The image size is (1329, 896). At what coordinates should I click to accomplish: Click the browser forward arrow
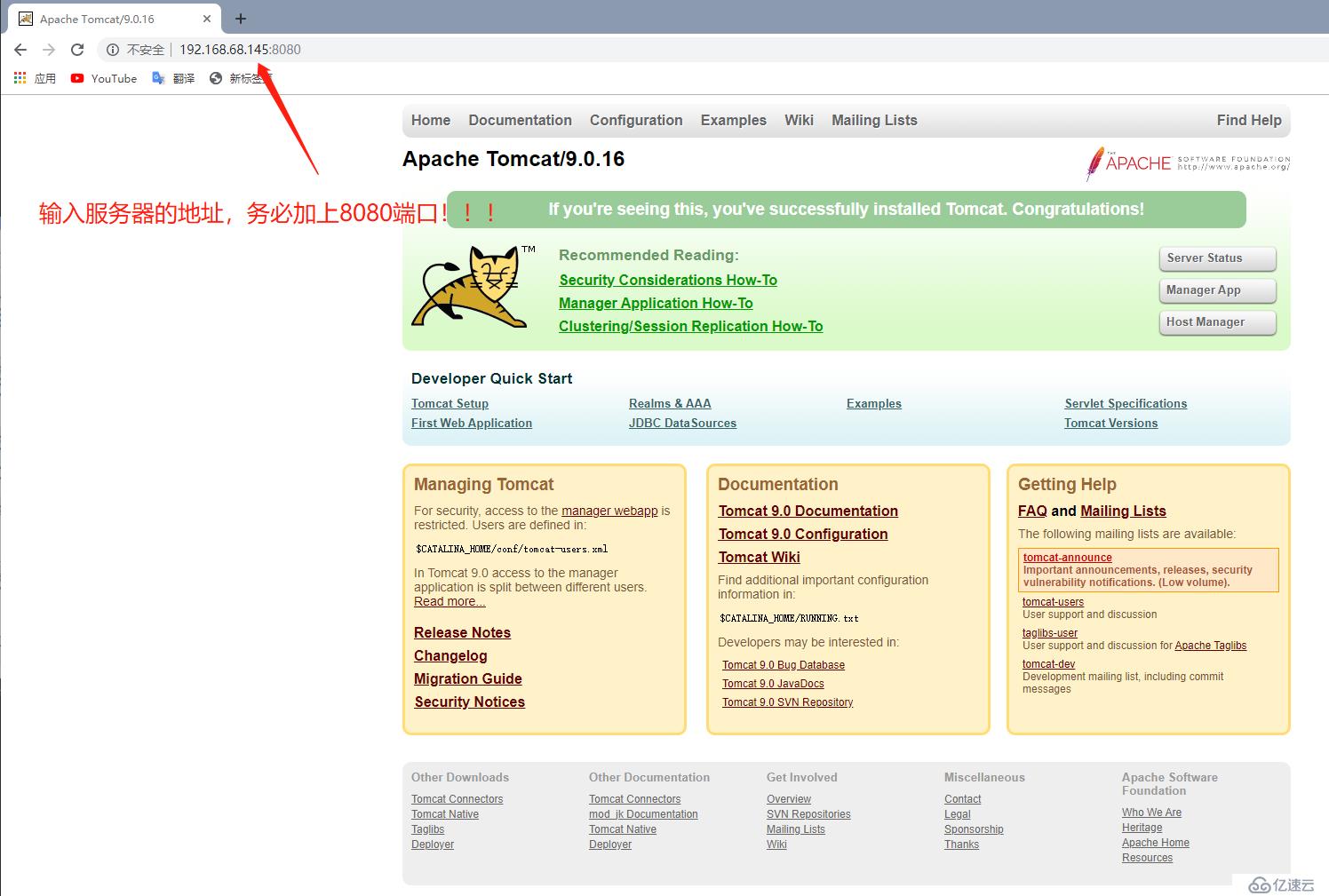(x=49, y=50)
